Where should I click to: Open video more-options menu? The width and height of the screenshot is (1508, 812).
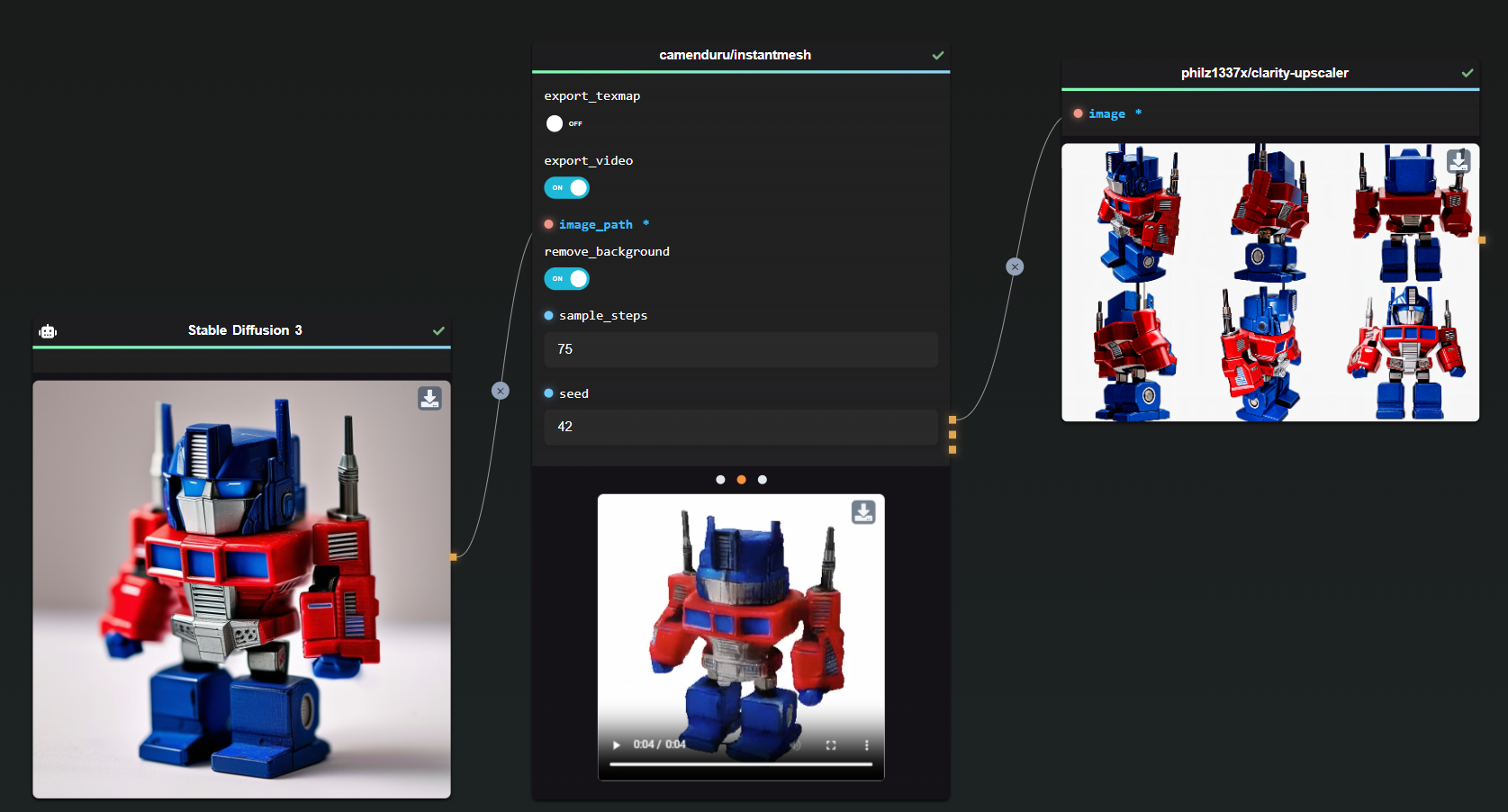(867, 745)
